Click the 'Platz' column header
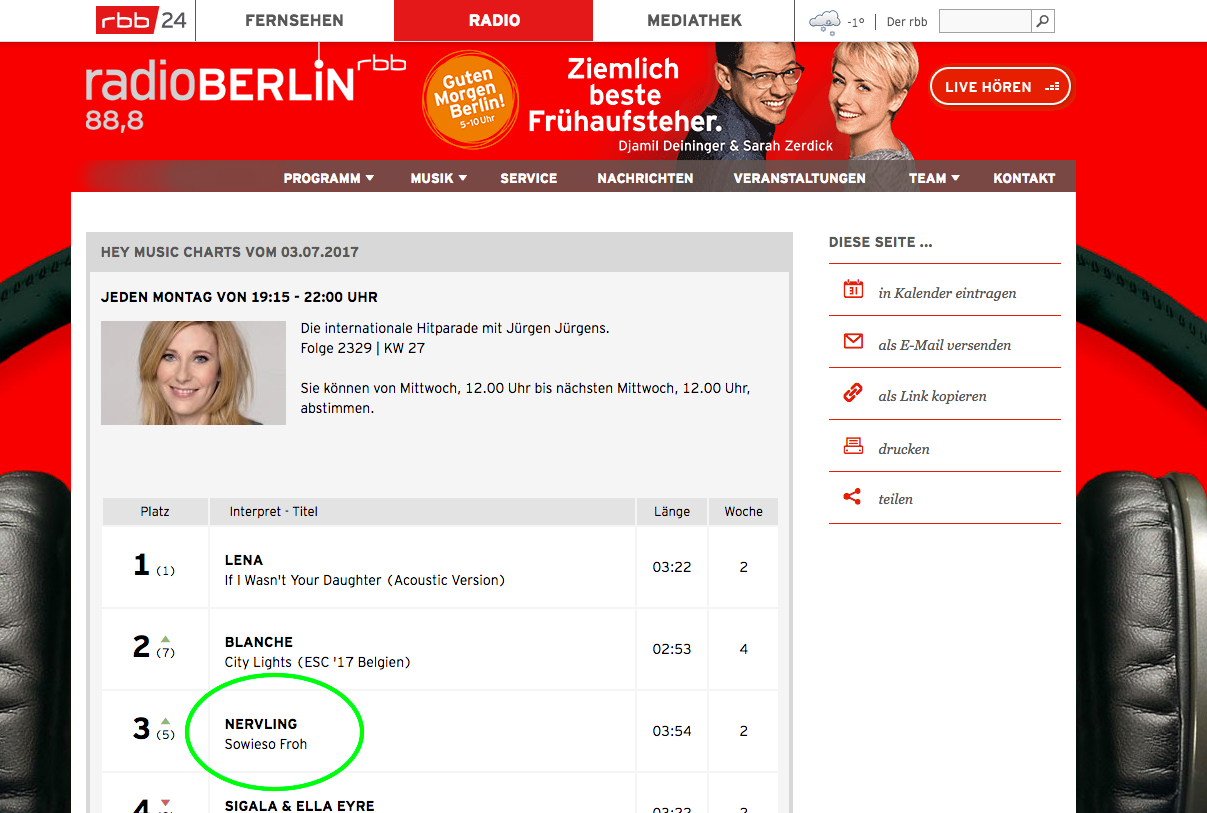This screenshot has width=1207, height=813. 155,511
